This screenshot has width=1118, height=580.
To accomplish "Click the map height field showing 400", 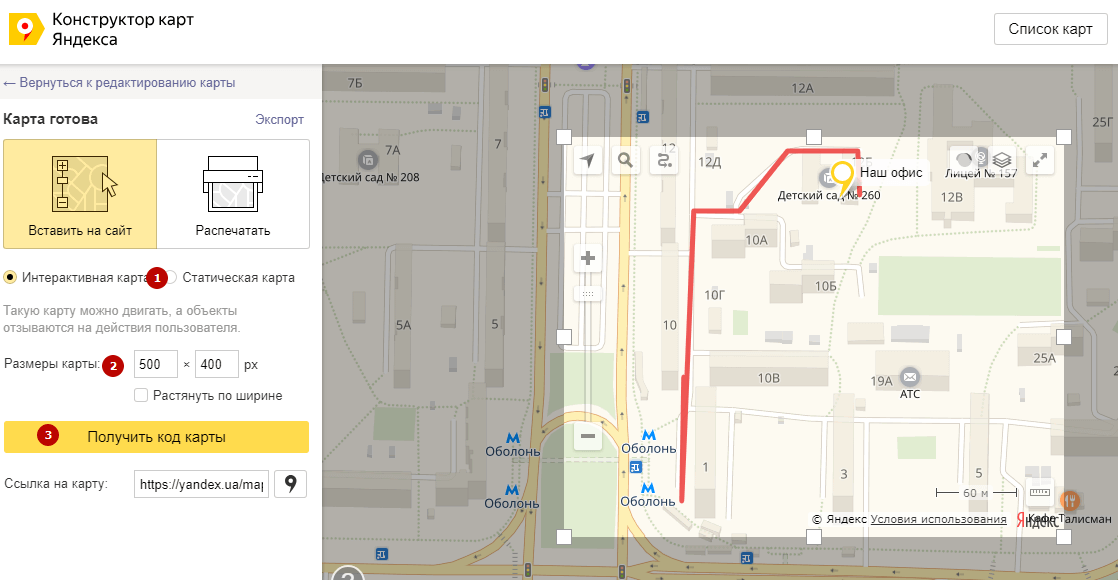I will (x=217, y=365).
